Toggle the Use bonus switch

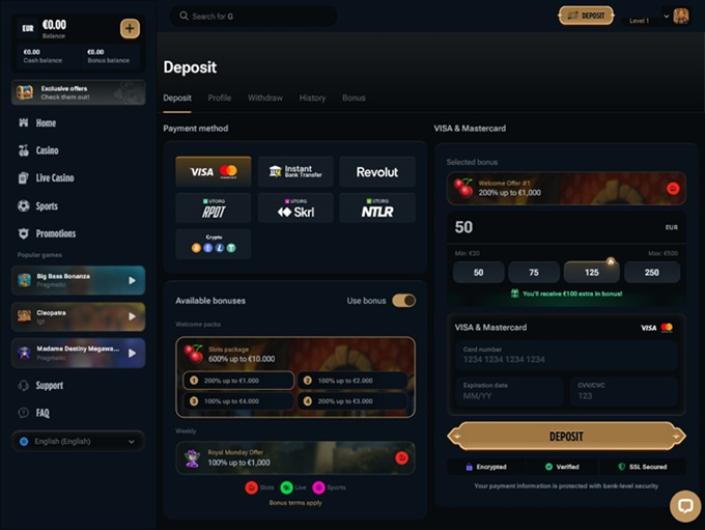tap(404, 301)
